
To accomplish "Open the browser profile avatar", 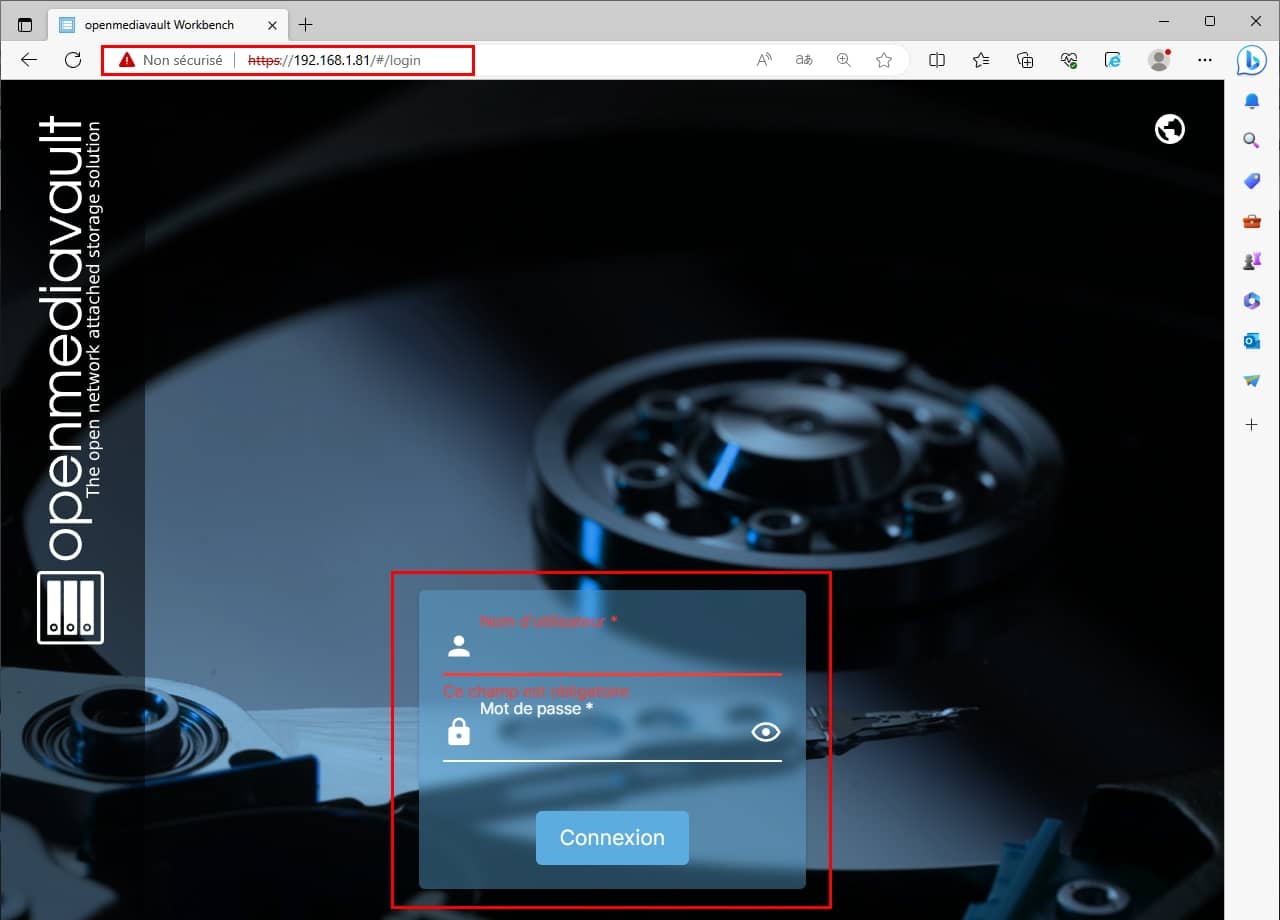I will 1159,60.
